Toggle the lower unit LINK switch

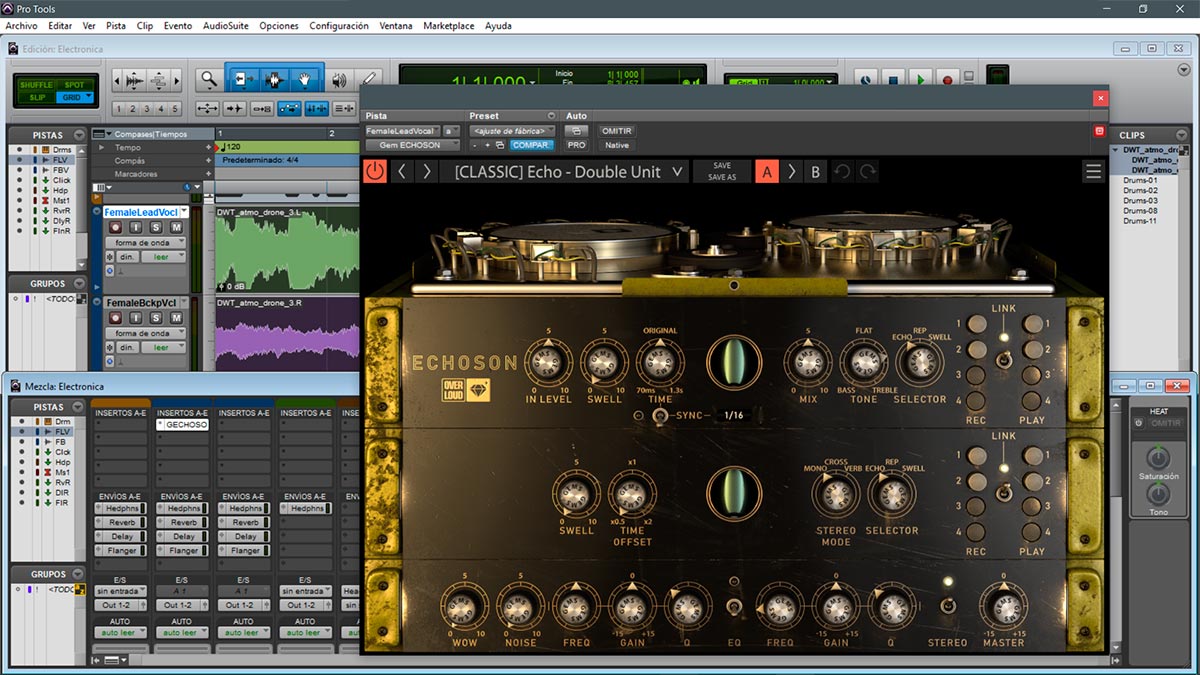click(x=1003, y=491)
